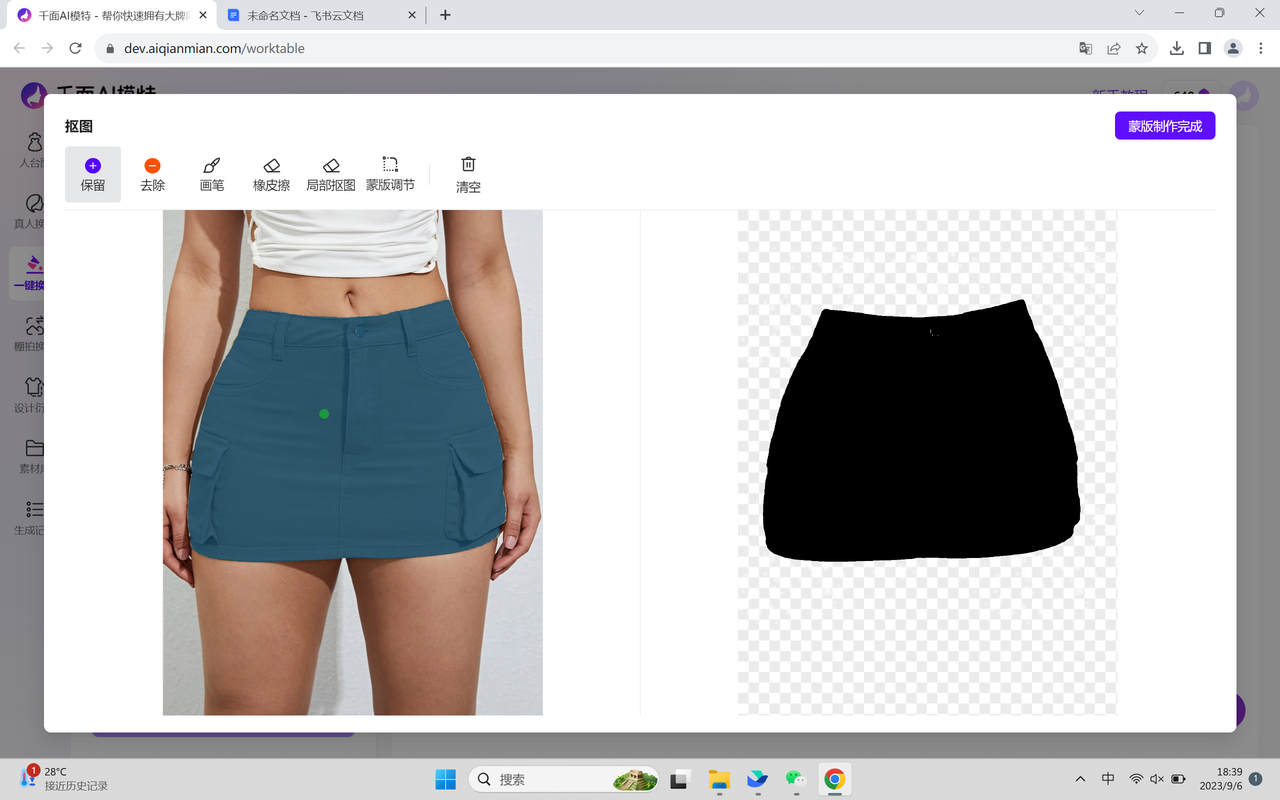
Task: View site information lock icon
Action: click(111, 48)
